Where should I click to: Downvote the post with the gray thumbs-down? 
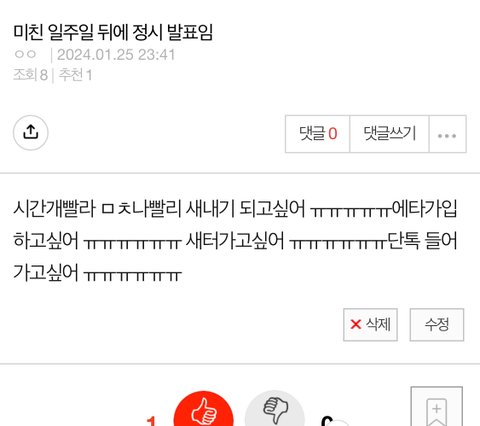coord(275,409)
